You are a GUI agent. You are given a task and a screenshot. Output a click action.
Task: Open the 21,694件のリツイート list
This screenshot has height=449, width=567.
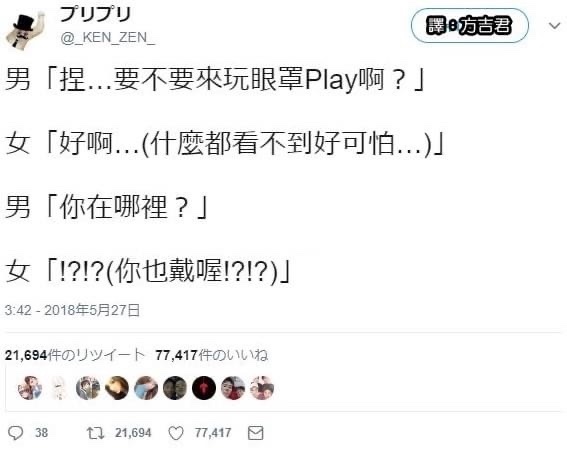(x=75, y=355)
